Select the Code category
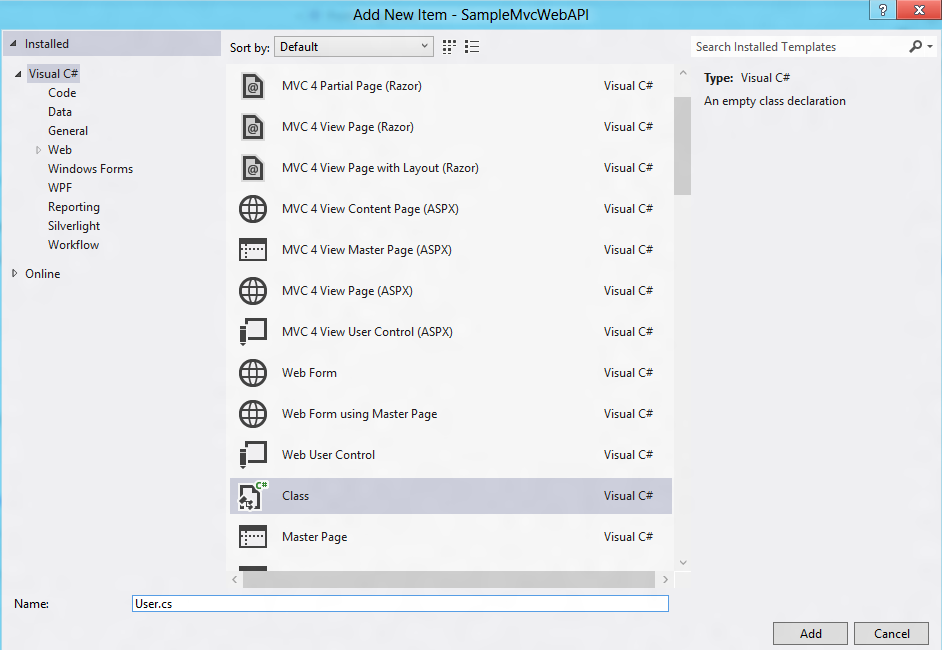The height and width of the screenshot is (650, 942). click(x=62, y=93)
